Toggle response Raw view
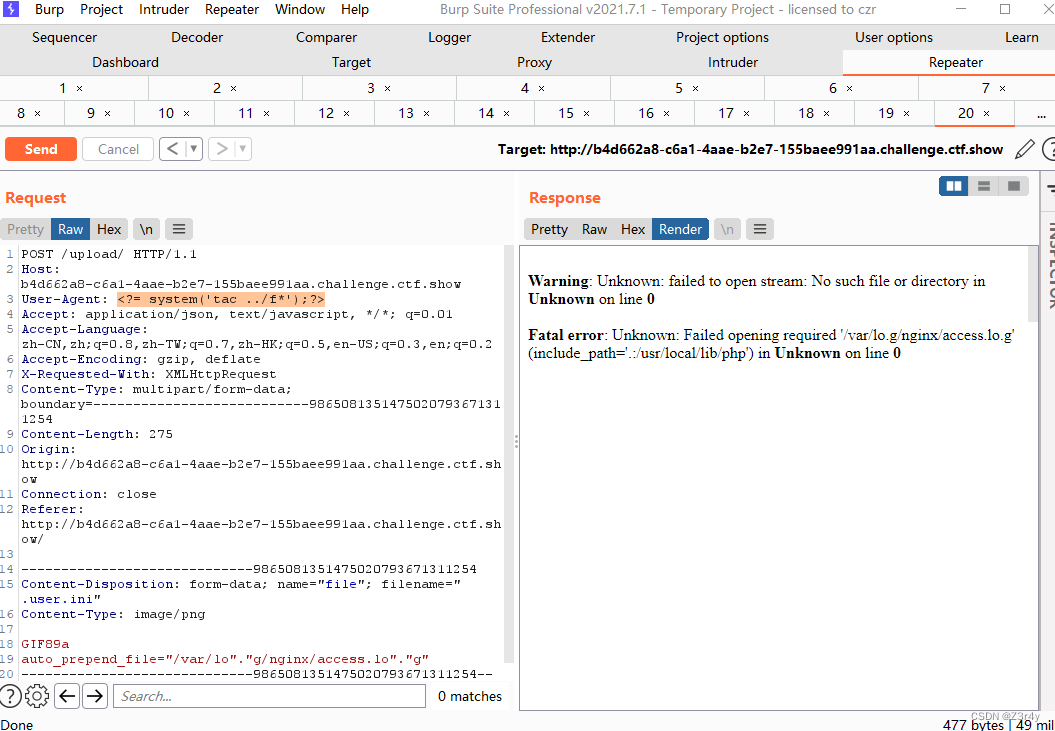1055x731 pixels. [594, 230]
